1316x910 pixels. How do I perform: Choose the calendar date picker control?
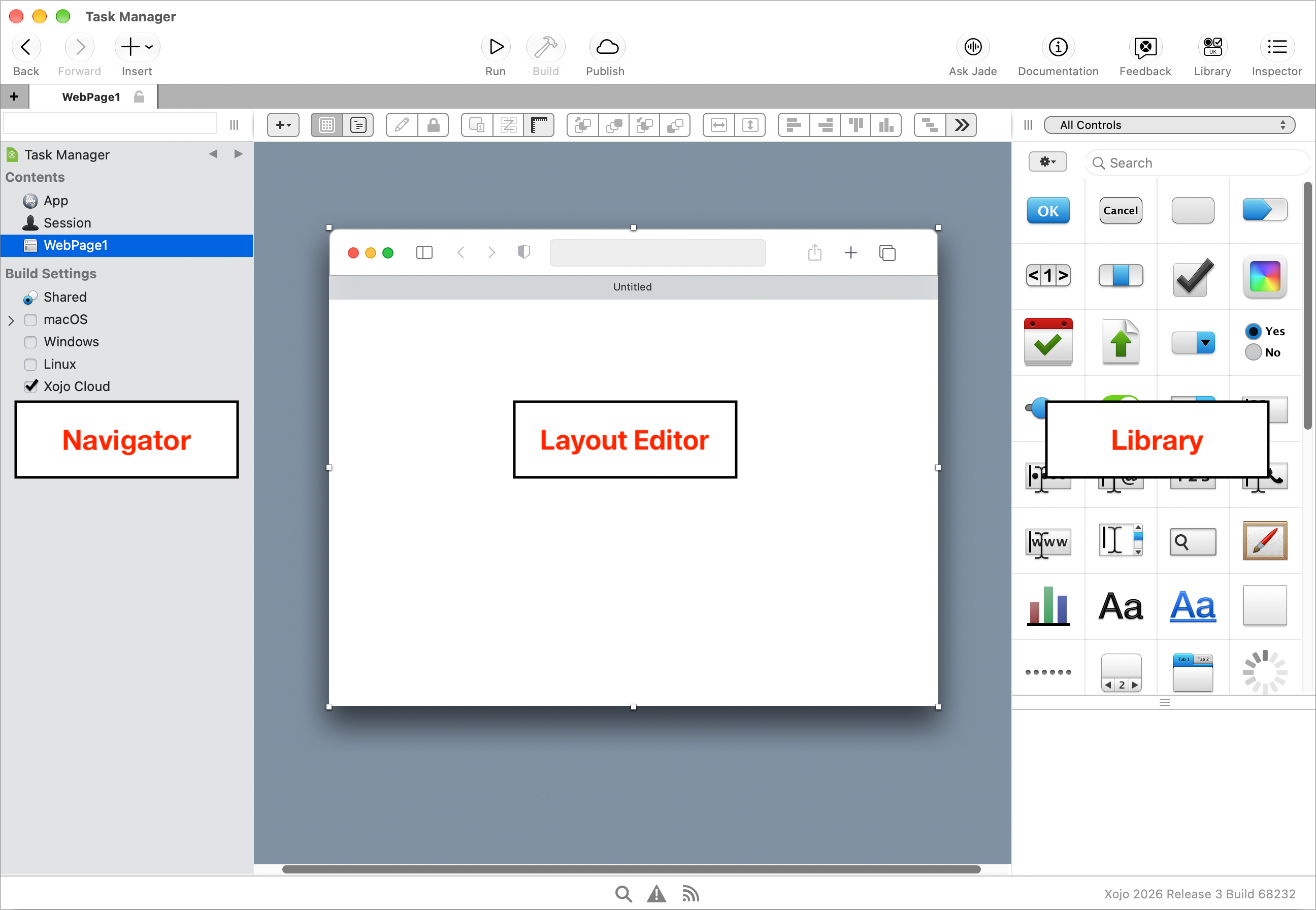point(1047,342)
